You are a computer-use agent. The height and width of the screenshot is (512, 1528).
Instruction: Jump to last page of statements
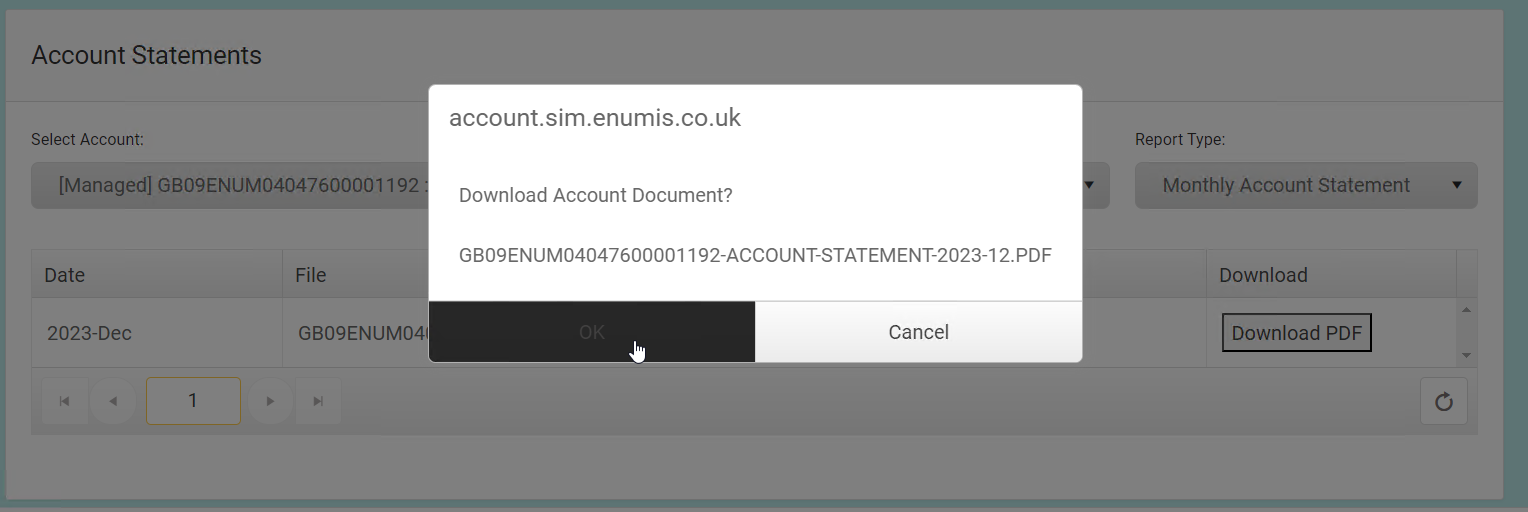[318, 401]
